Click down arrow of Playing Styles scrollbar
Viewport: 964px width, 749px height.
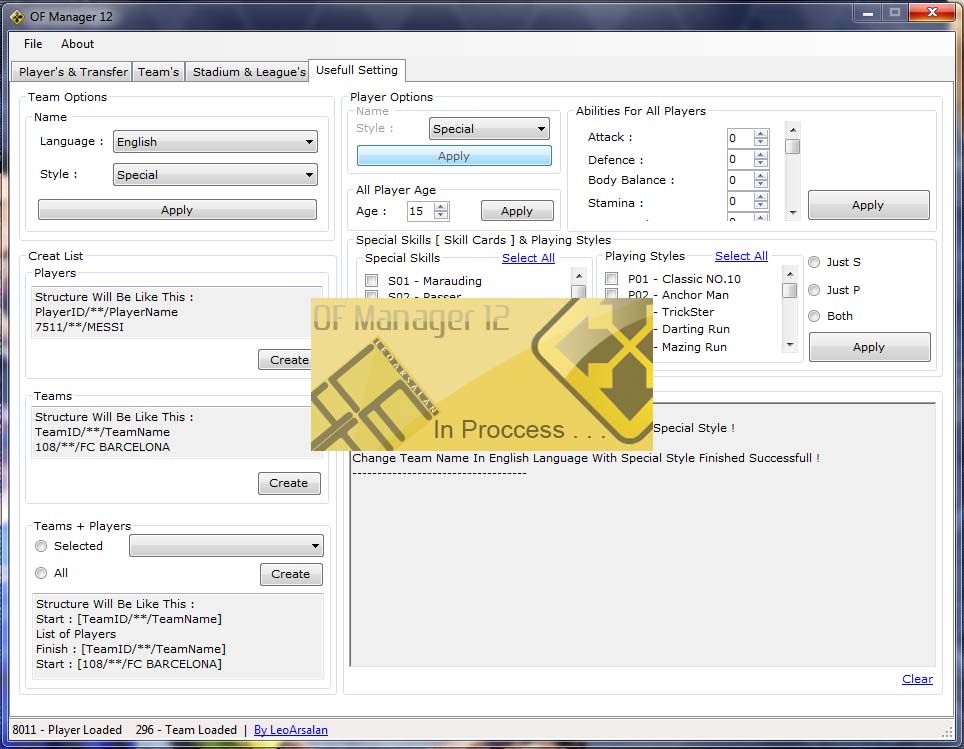coord(790,345)
